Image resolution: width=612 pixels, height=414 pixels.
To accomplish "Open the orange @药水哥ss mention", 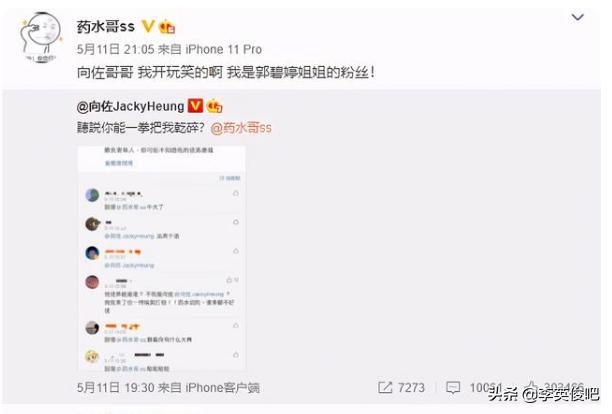I will pos(241,128).
